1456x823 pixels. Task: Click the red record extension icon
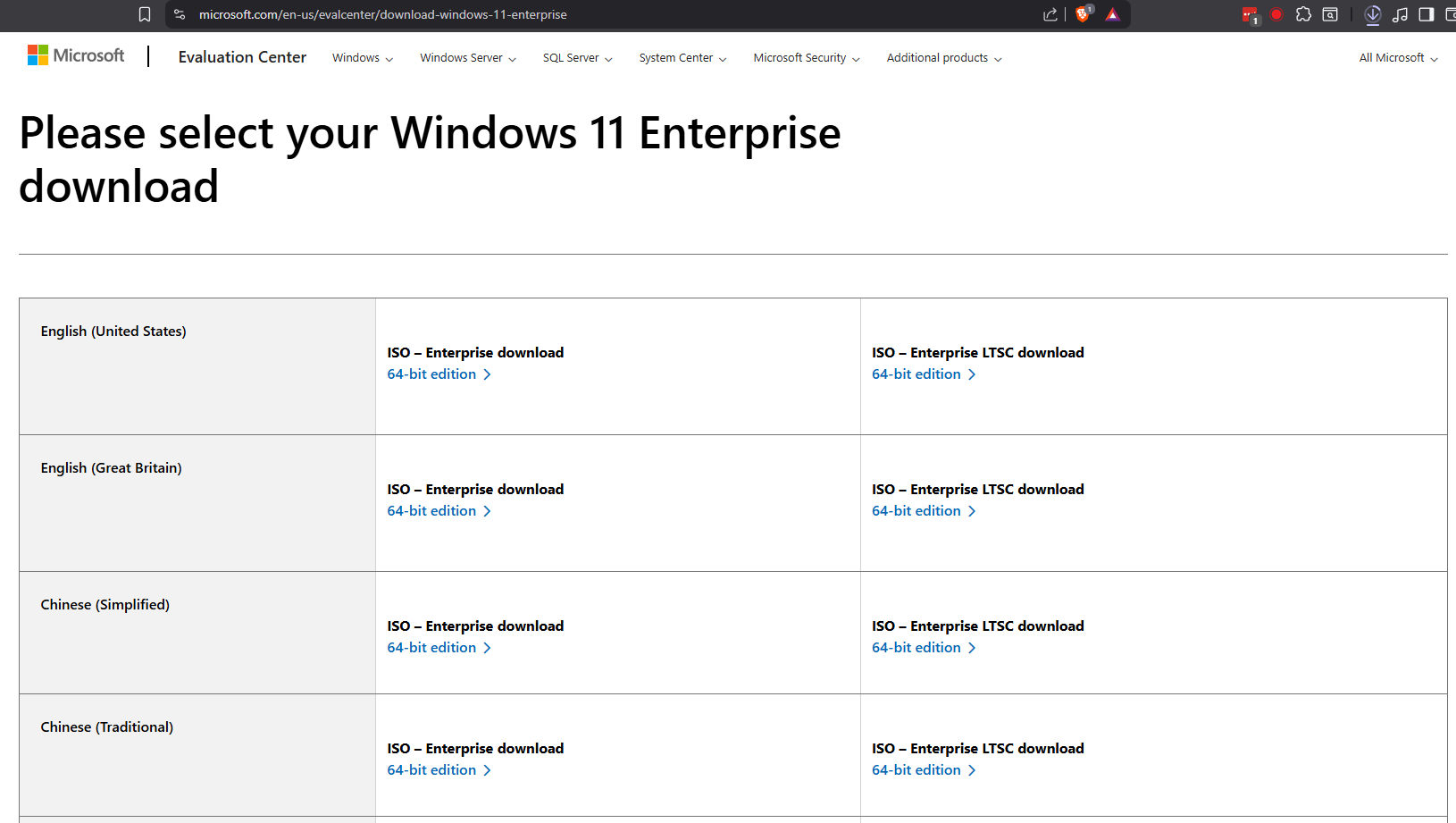(x=1276, y=14)
